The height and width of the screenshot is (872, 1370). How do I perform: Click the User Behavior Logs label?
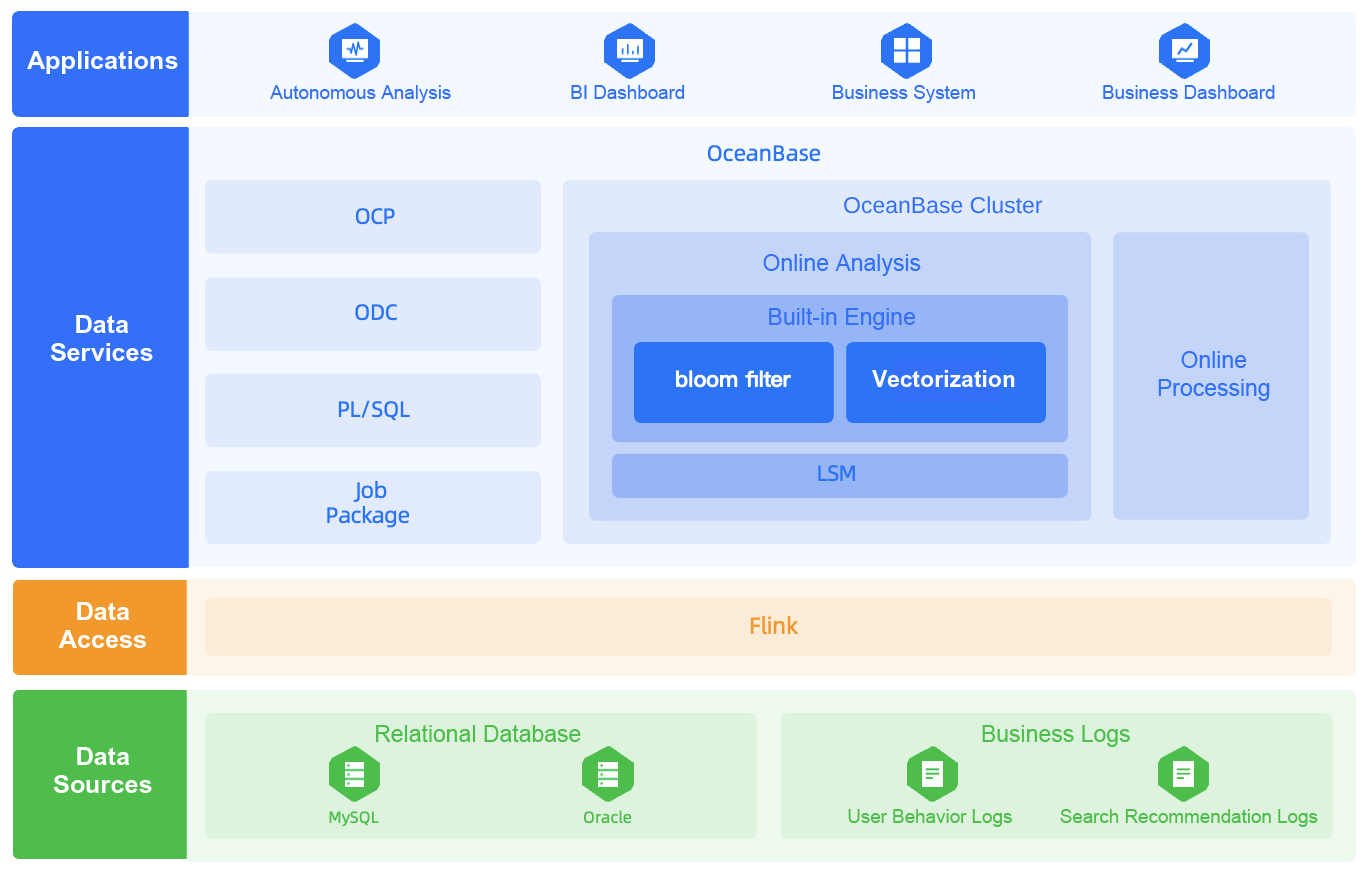pyautogui.click(x=930, y=817)
